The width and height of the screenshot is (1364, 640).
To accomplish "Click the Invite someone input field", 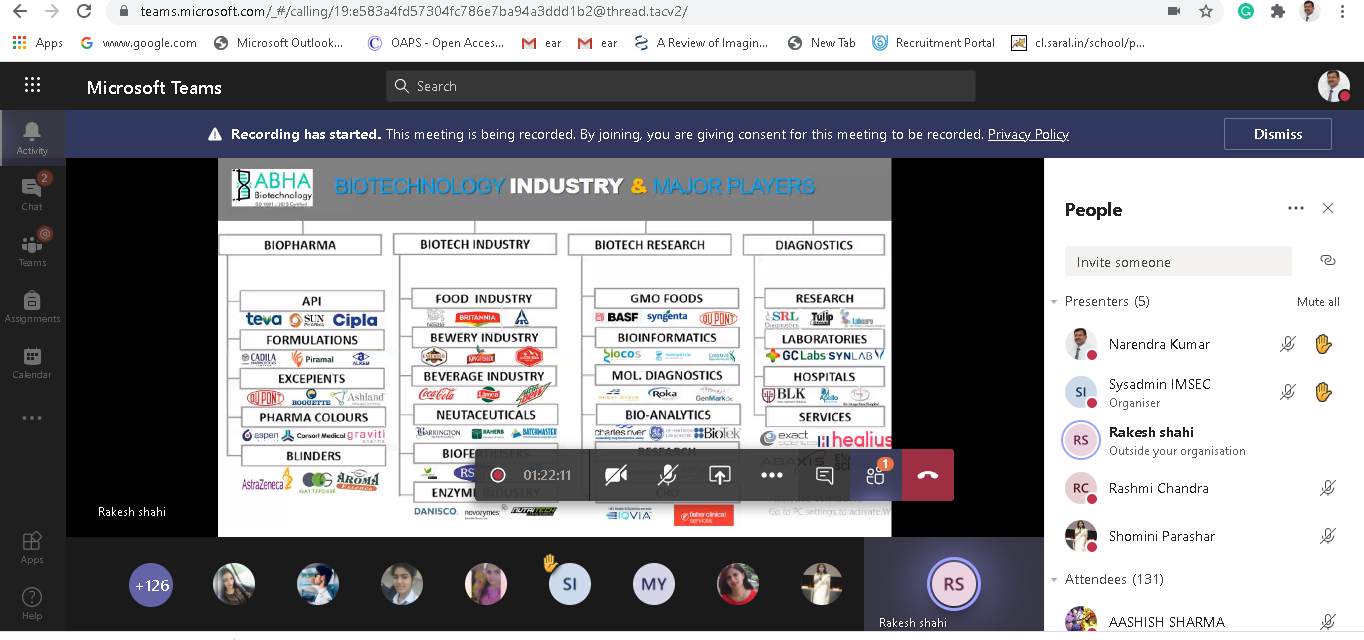I will coord(1177,262).
